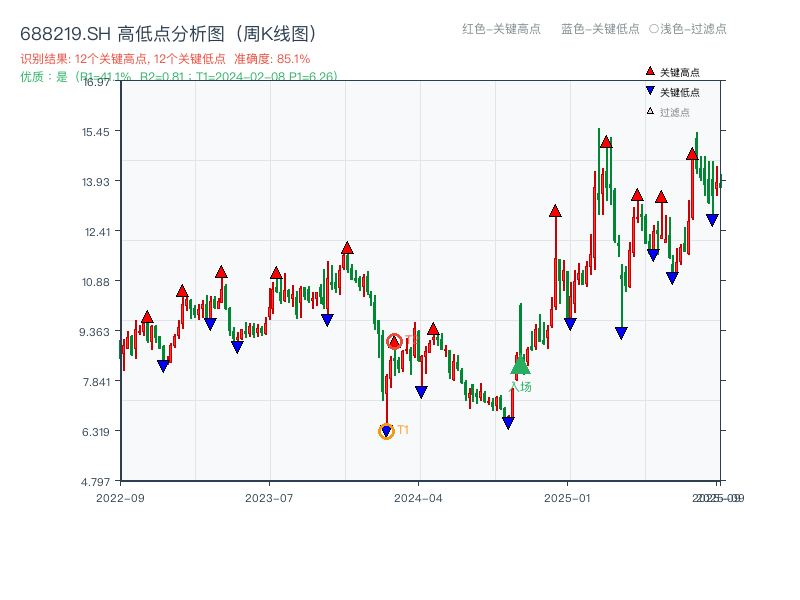Click the circled T2 high point marker
Viewport: 800px width, 600px height.
(395, 340)
